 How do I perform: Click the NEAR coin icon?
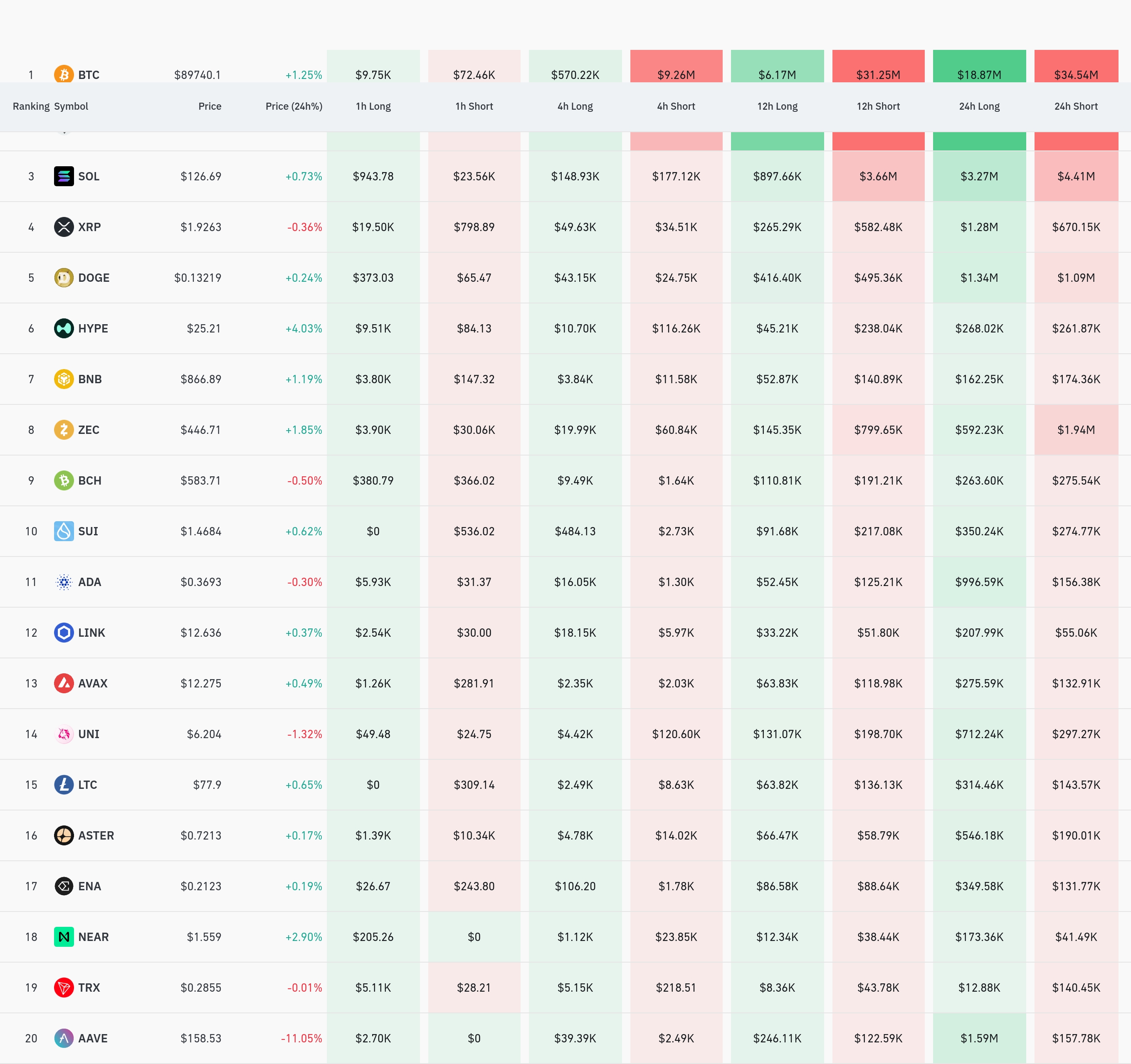tap(64, 937)
